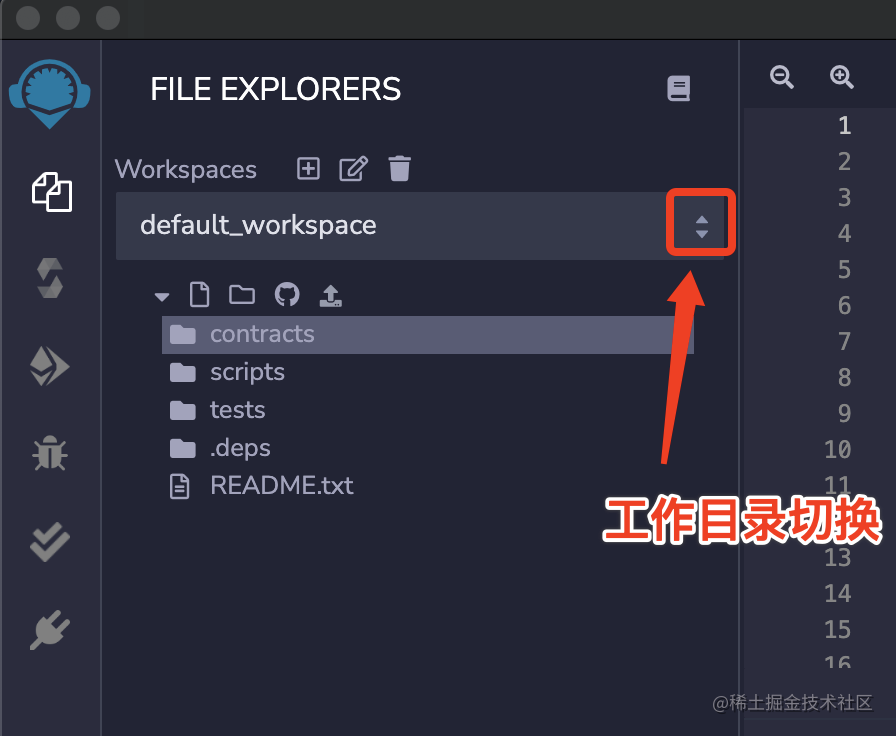Delete the current workspace

click(400, 168)
